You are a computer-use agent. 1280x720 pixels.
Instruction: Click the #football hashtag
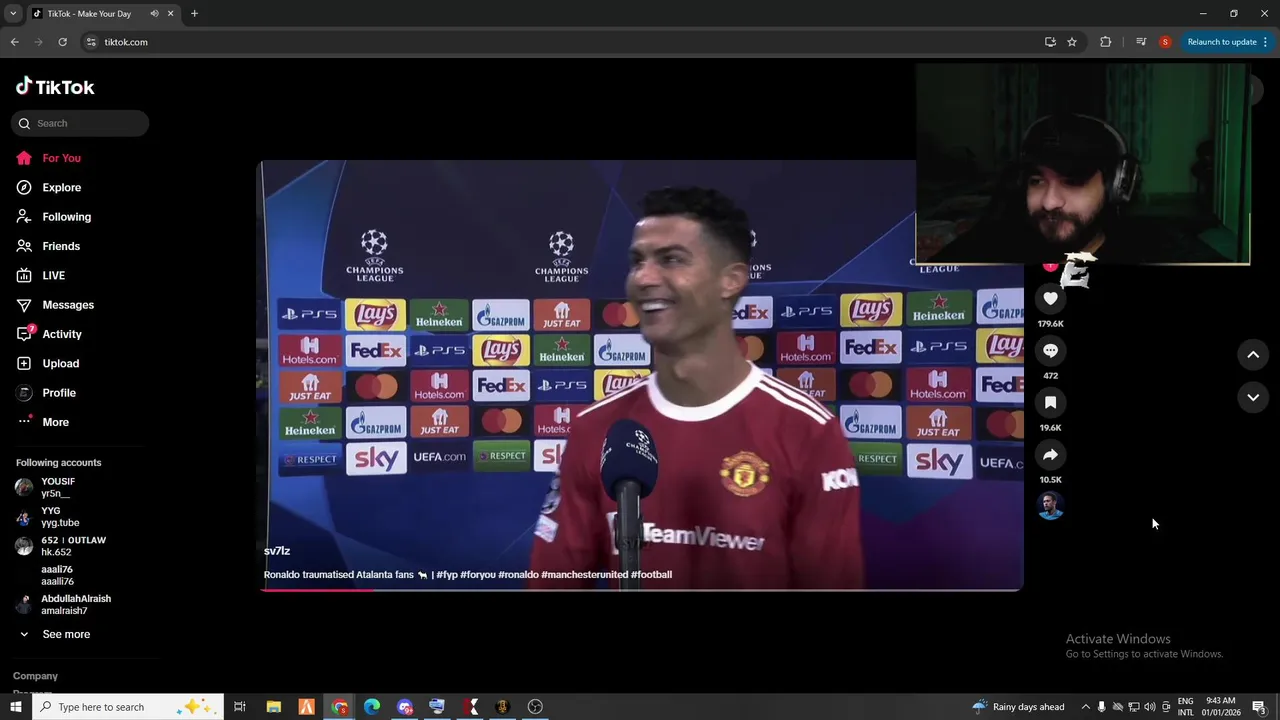coord(651,575)
